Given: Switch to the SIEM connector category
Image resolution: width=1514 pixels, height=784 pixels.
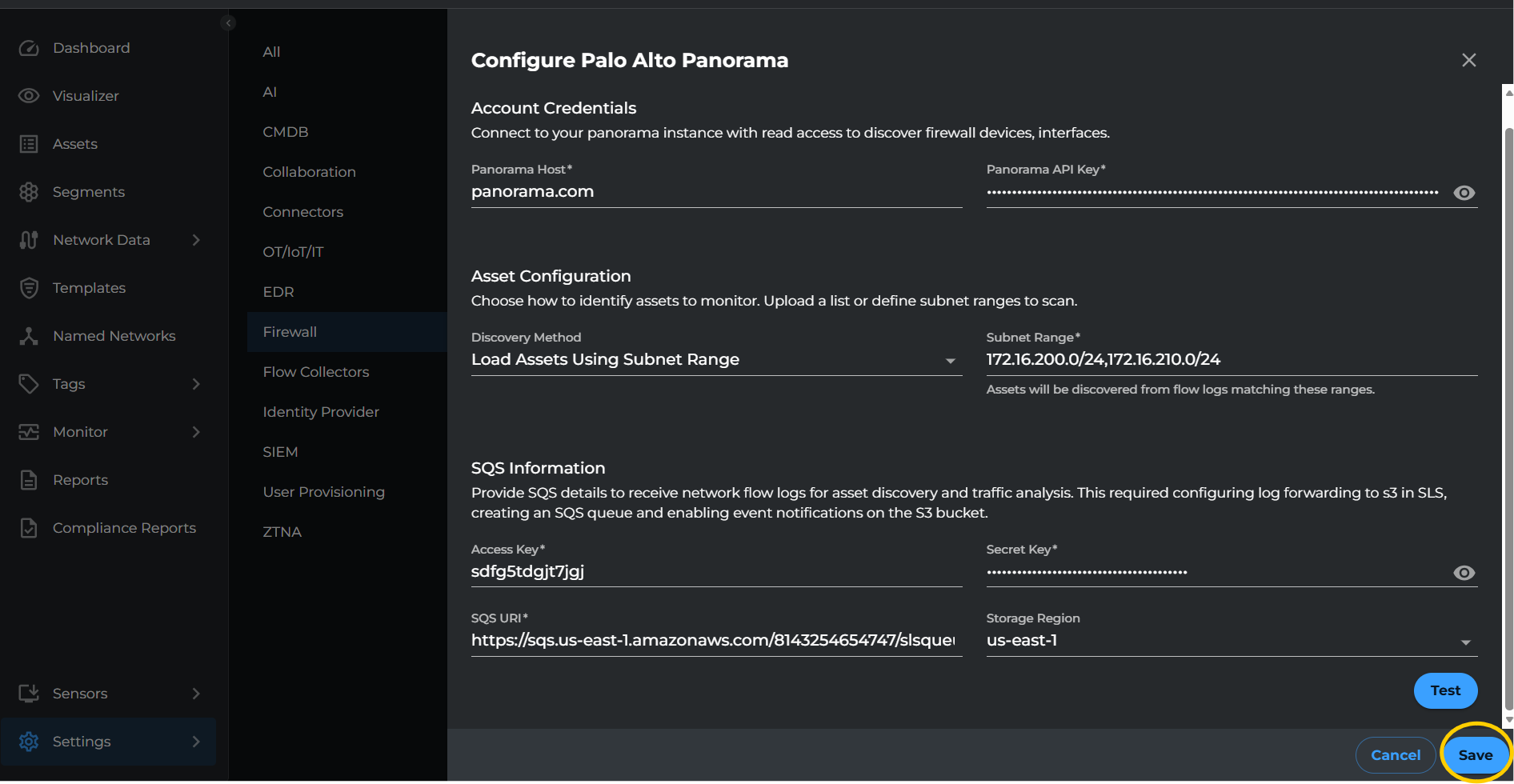Looking at the screenshot, I should [280, 451].
